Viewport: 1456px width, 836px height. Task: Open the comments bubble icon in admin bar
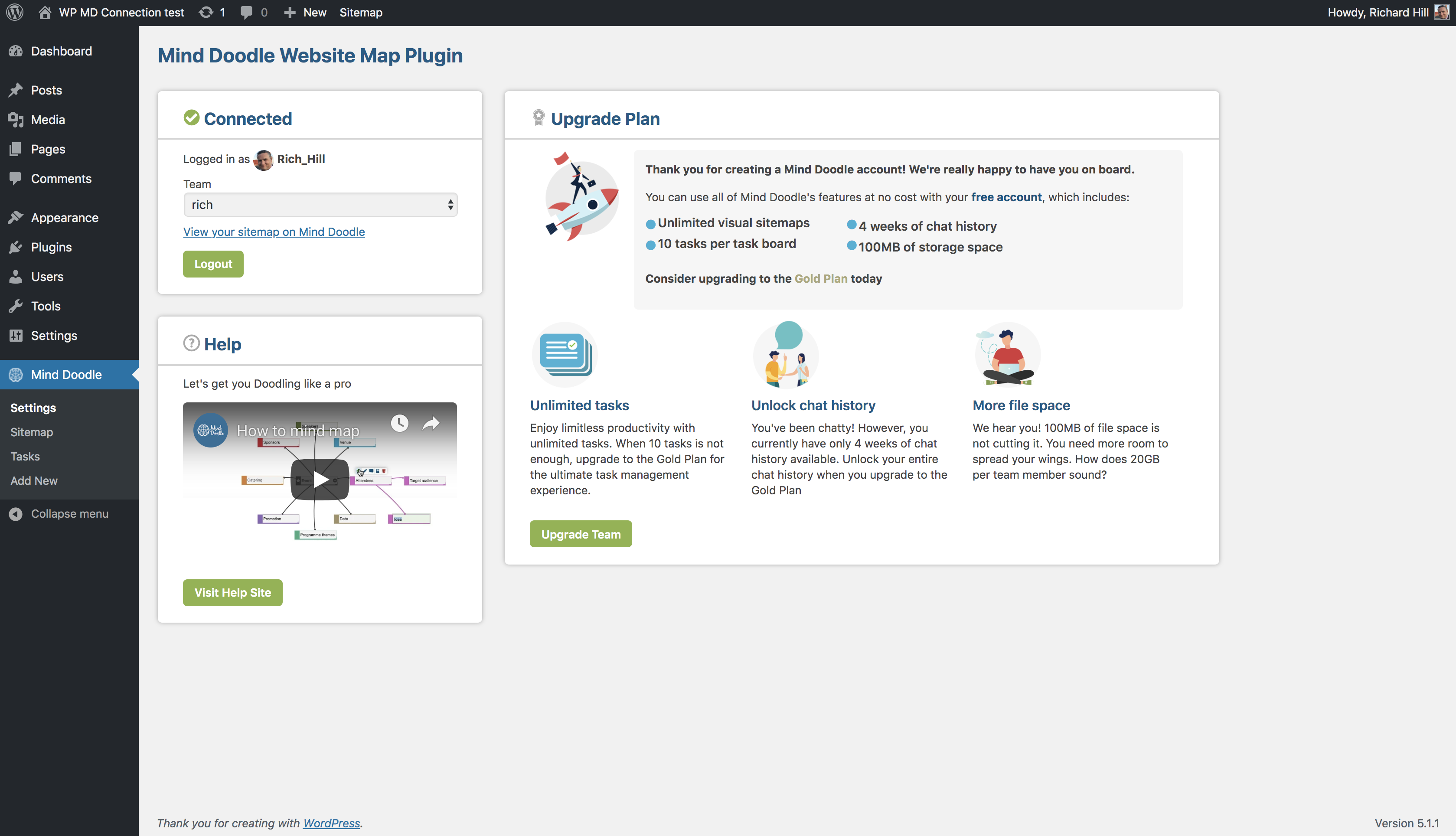point(246,12)
